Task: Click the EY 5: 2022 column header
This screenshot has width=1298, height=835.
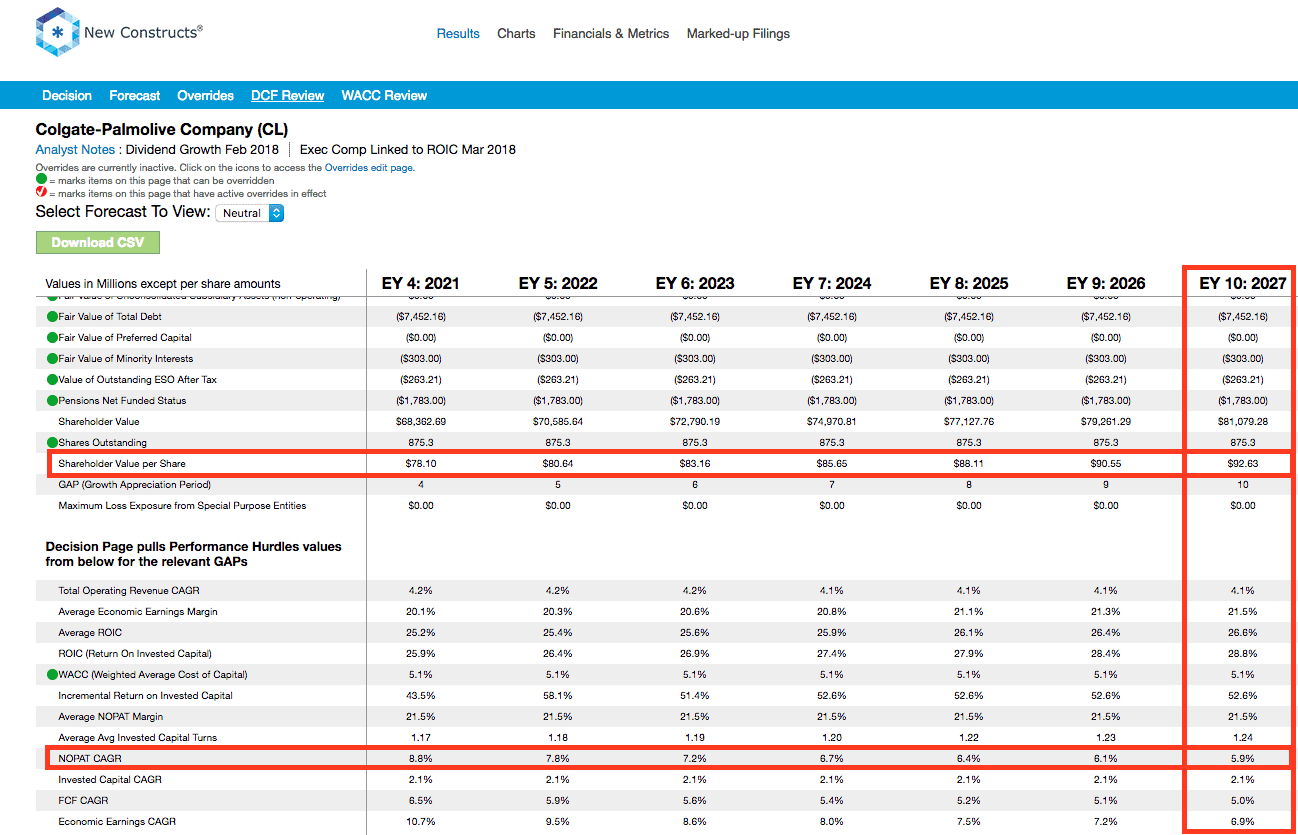Action: click(558, 283)
